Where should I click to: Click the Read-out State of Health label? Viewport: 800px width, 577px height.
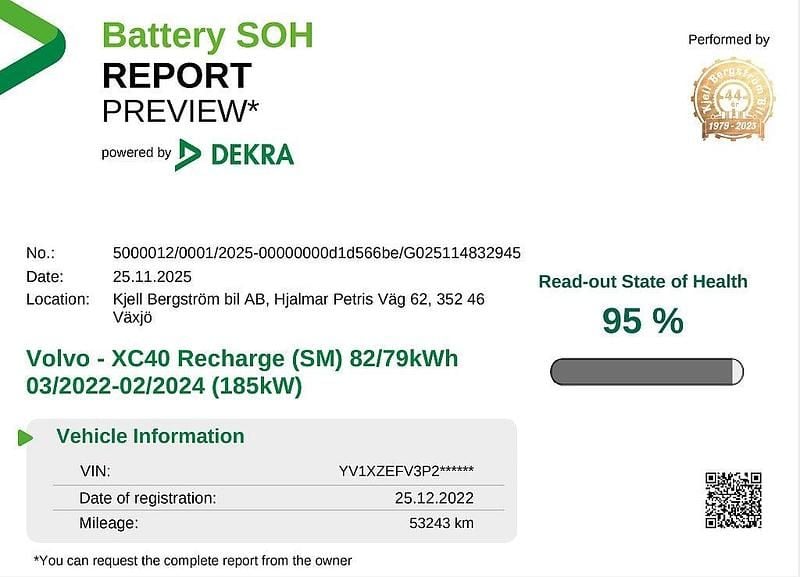[642, 282]
